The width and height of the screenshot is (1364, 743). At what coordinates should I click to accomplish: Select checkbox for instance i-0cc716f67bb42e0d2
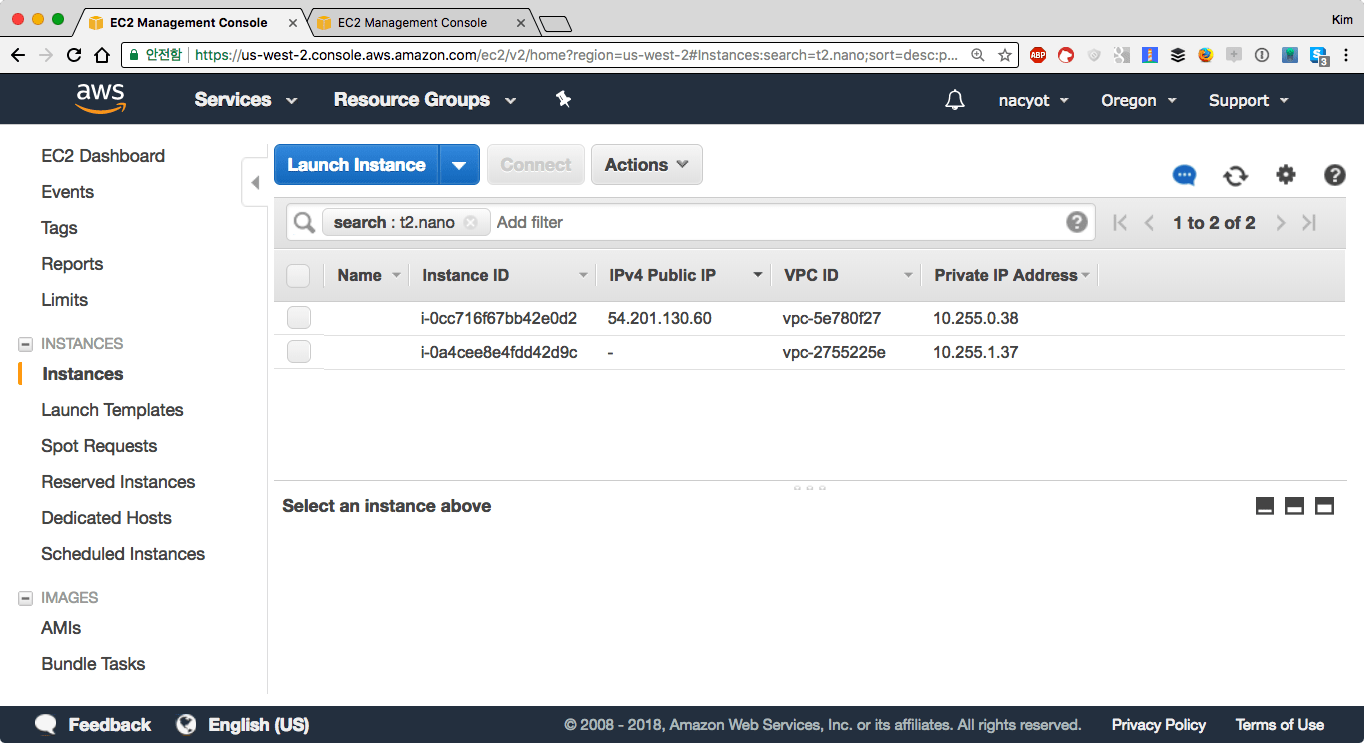(298, 318)
